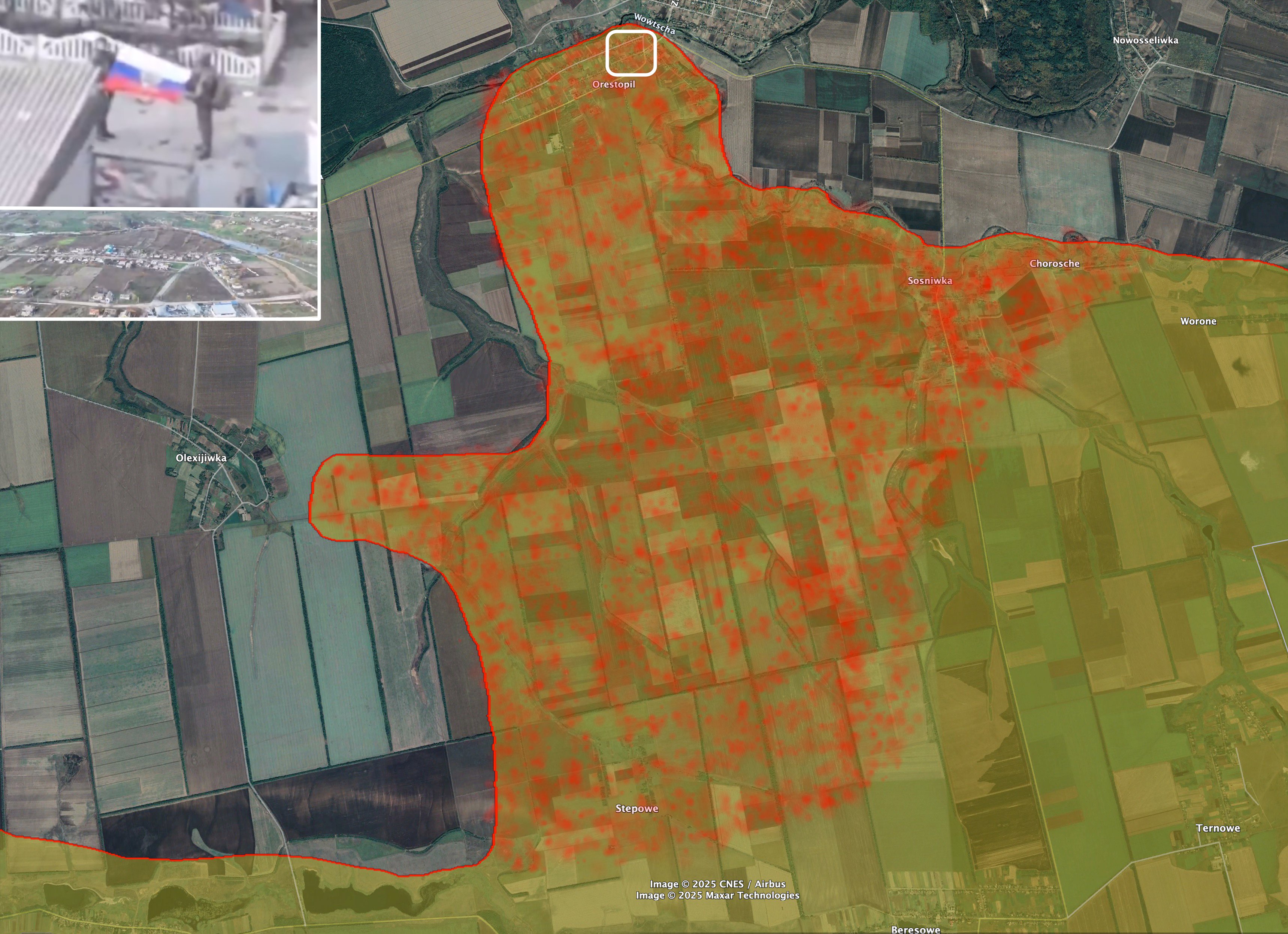The height and width of the screenshot is (934, 1288).
Task: Click the white square marker above Orestopil
Action: coord(631,54)
